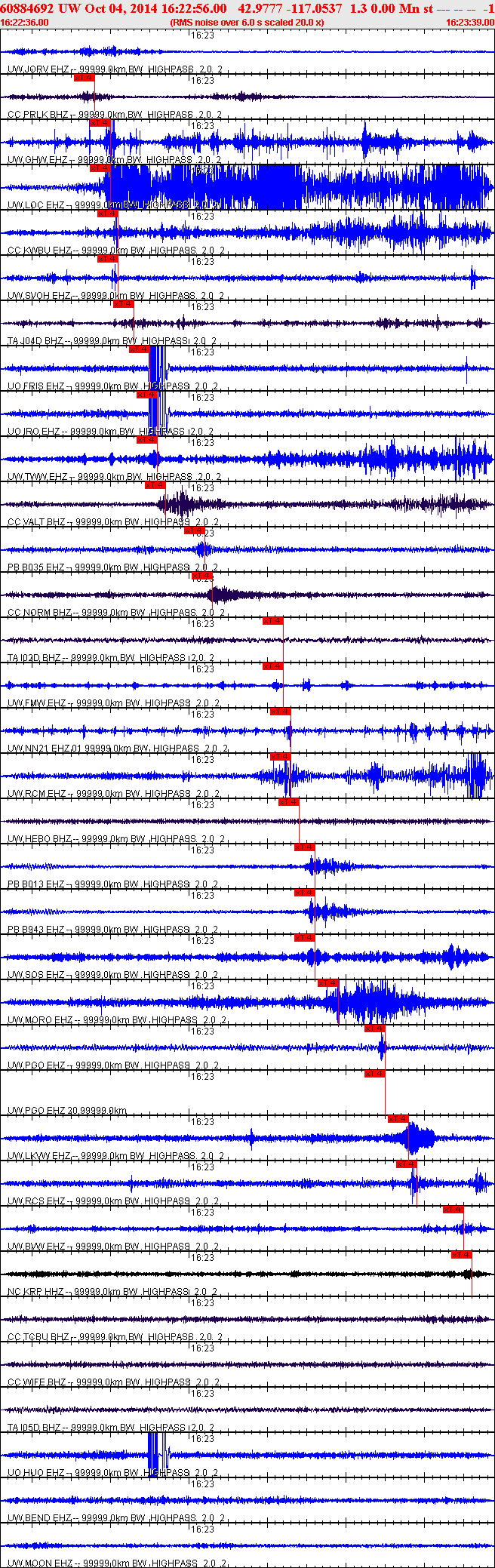Click red pick flag on TA.I02D trace
Screen dimensions: 495x1568
coord(272,621)
